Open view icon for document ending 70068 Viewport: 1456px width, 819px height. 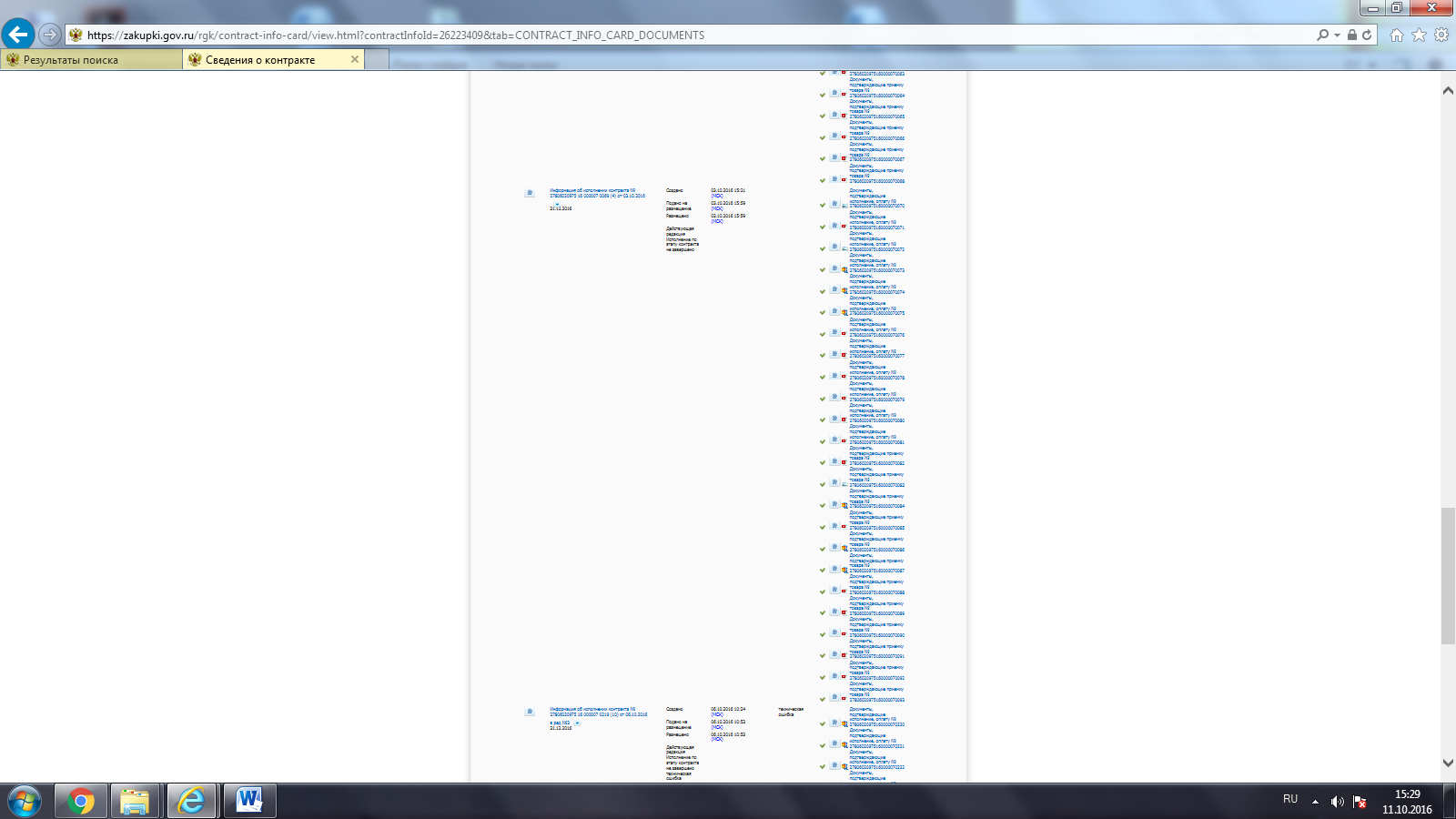pyautogui.click(x=834, y=179)
